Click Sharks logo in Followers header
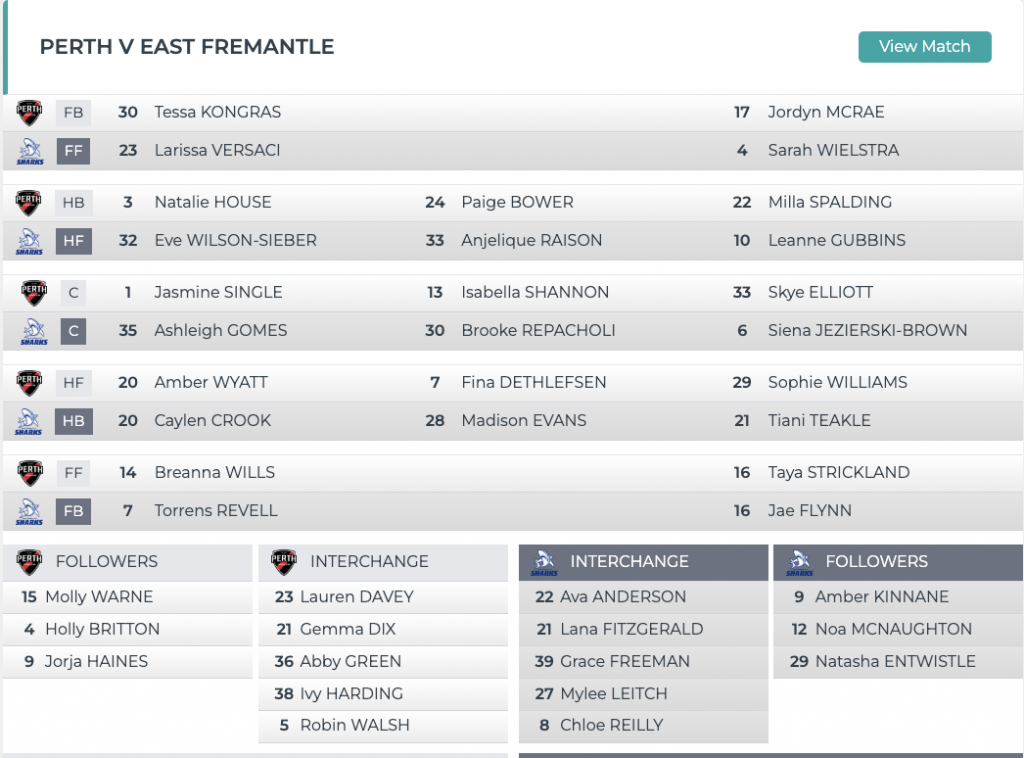Viewport: 1024px width, 758px height. 799,563
